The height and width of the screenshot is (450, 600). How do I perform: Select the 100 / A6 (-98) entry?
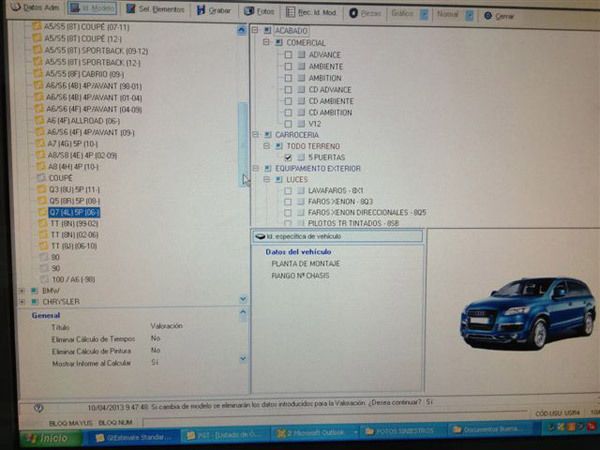point(73,279)
